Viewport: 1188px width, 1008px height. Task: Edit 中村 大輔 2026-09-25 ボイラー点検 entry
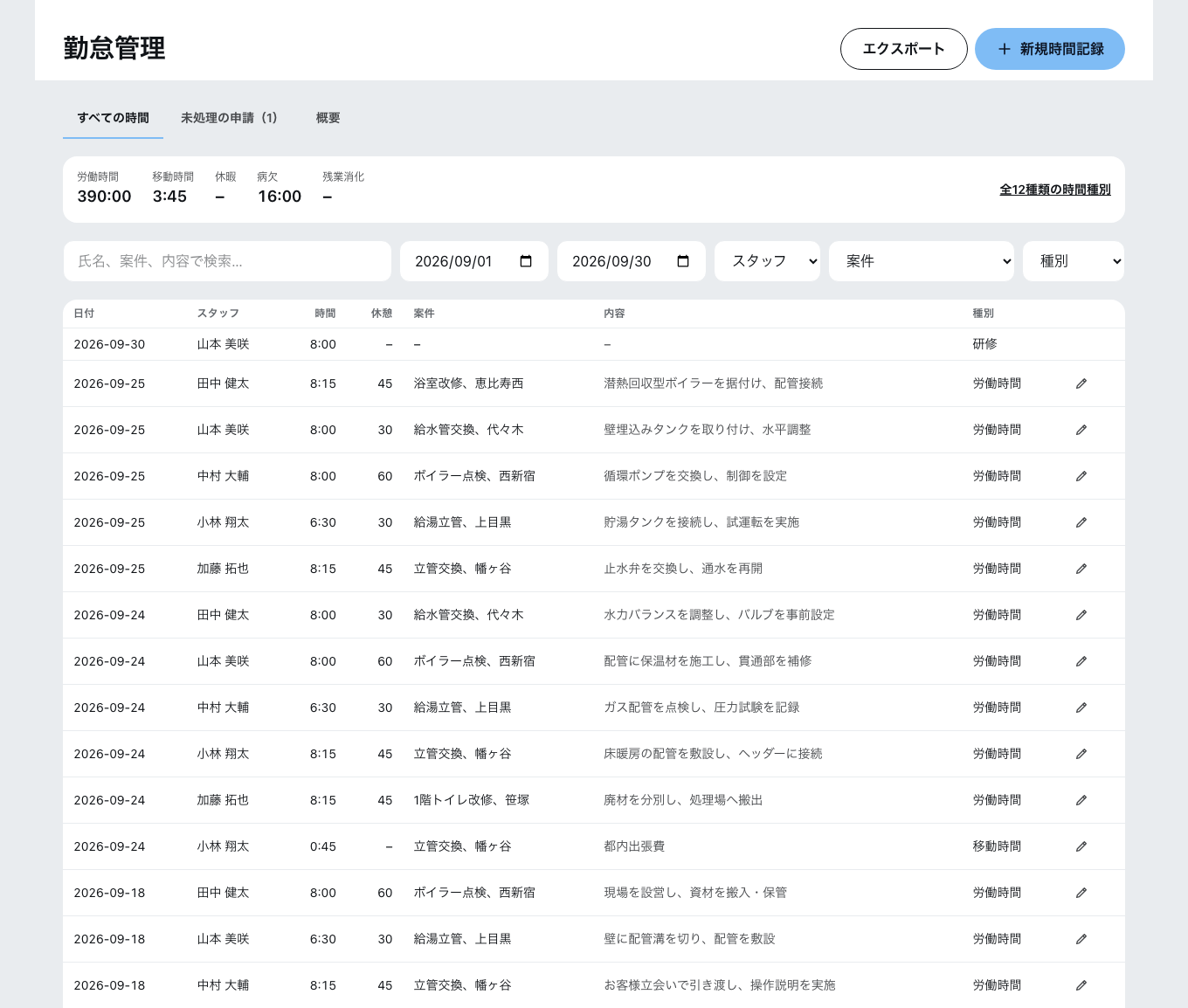pos(1081,476)
